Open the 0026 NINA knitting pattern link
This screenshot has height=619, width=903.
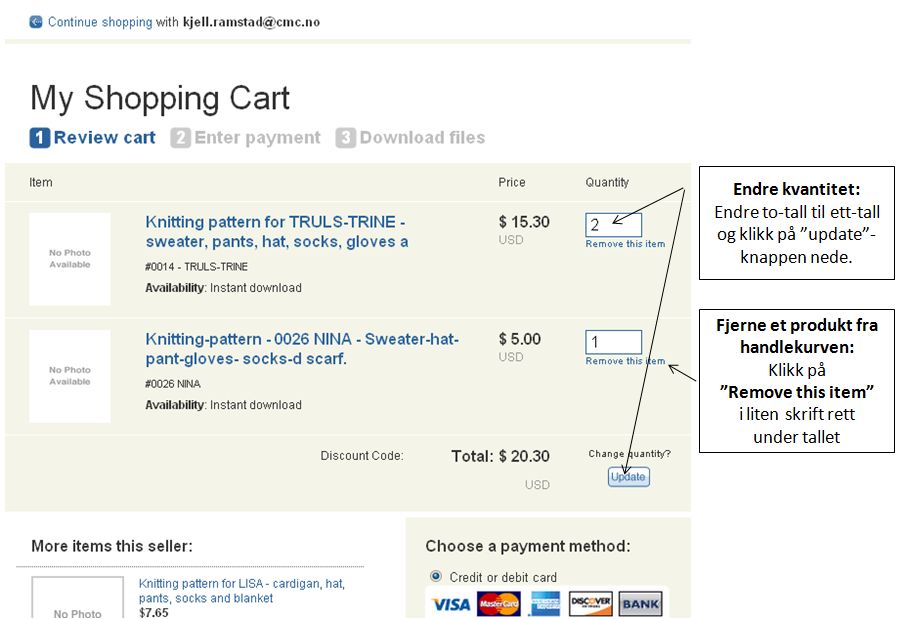pyautogui.click(x=302, y=348)
